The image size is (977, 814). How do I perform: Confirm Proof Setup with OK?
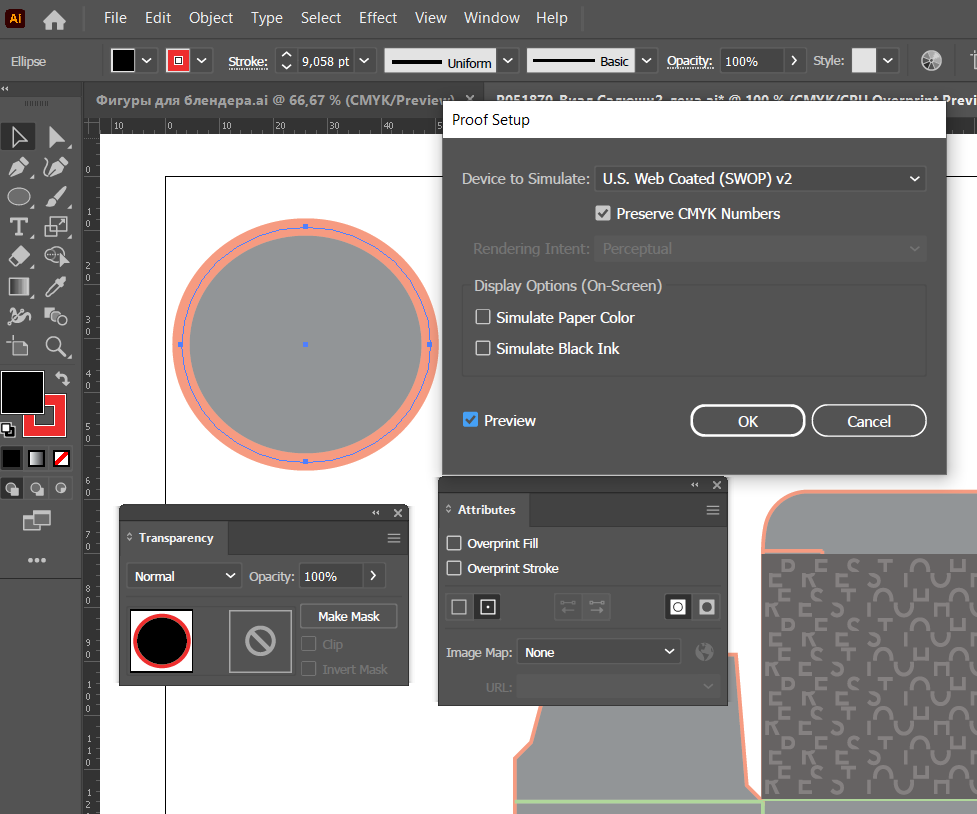click(748, 421)
